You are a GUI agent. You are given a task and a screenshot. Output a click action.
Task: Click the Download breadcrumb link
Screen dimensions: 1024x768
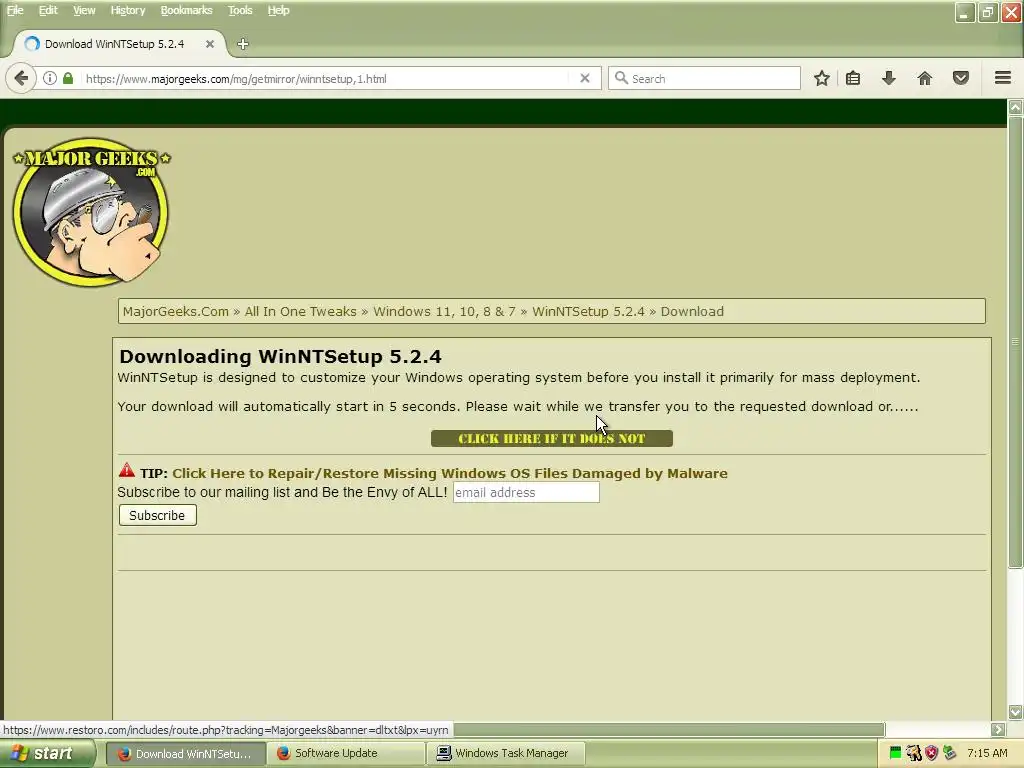692,312
